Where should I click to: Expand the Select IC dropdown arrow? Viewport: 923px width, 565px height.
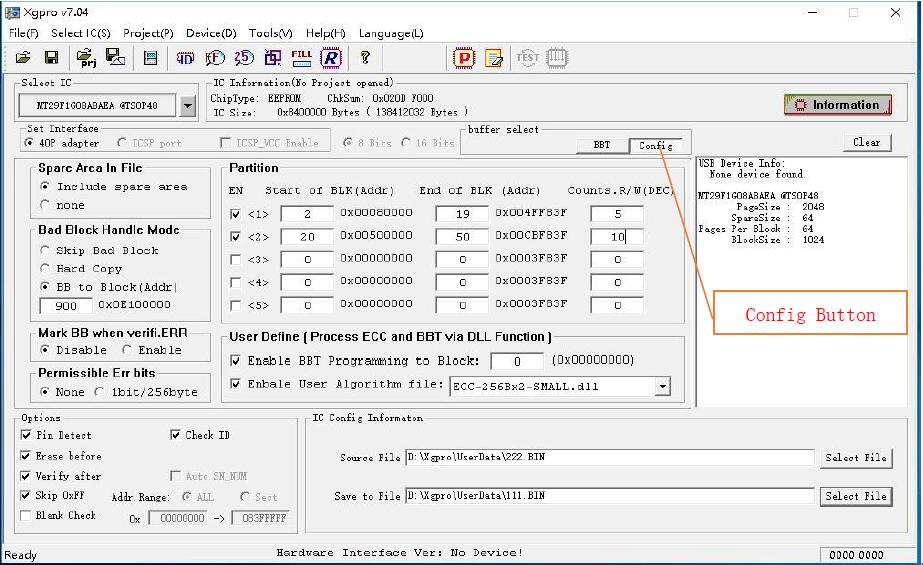click(188, 106)
